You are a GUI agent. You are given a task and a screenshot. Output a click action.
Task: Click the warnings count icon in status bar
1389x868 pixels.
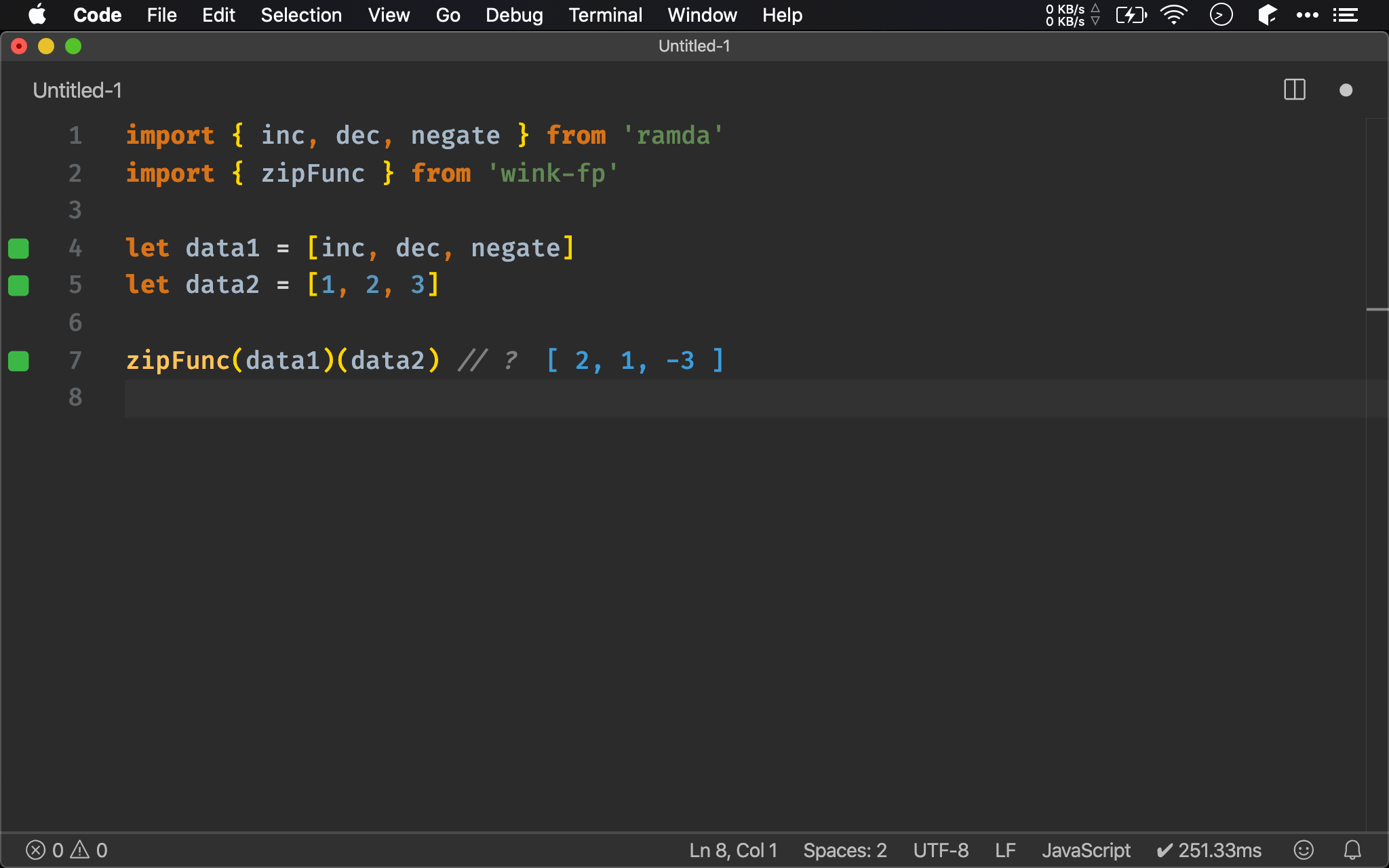89,850
